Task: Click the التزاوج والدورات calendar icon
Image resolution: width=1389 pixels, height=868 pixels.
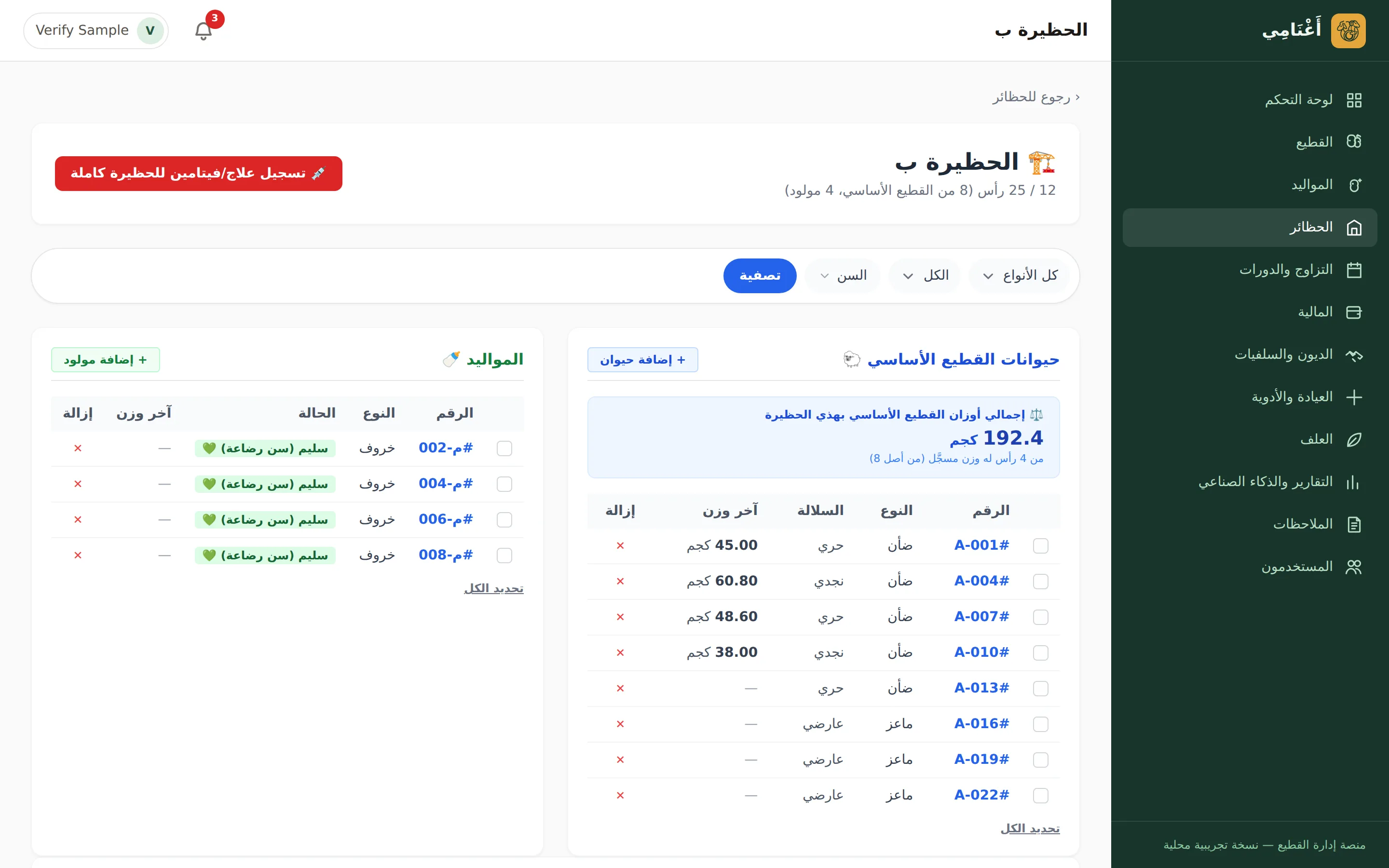Action: pyautogui.click(x=1354, y=270)
